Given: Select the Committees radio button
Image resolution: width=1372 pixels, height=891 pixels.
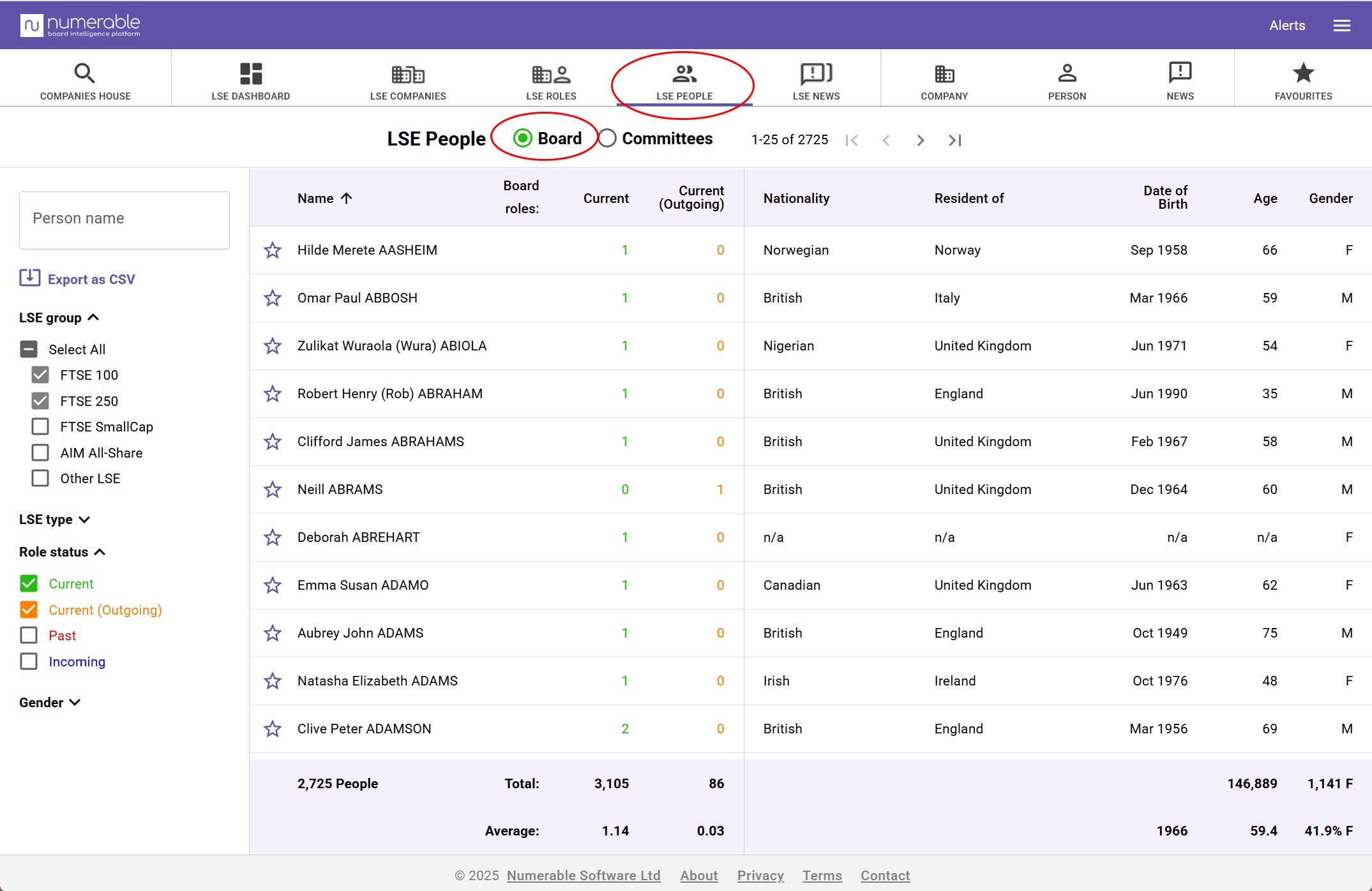Looking at the screenshot, I should click(x=607, y=139).
